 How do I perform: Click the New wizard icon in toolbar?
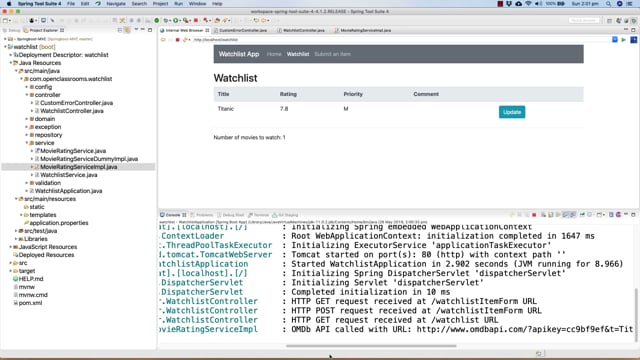pyautogui.click(x=6, y=20)
